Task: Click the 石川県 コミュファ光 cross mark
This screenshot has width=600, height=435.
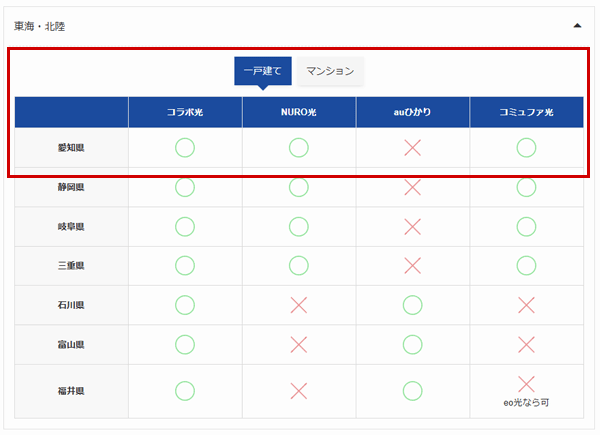Action: pyautogui.click(x=526, y=305)
